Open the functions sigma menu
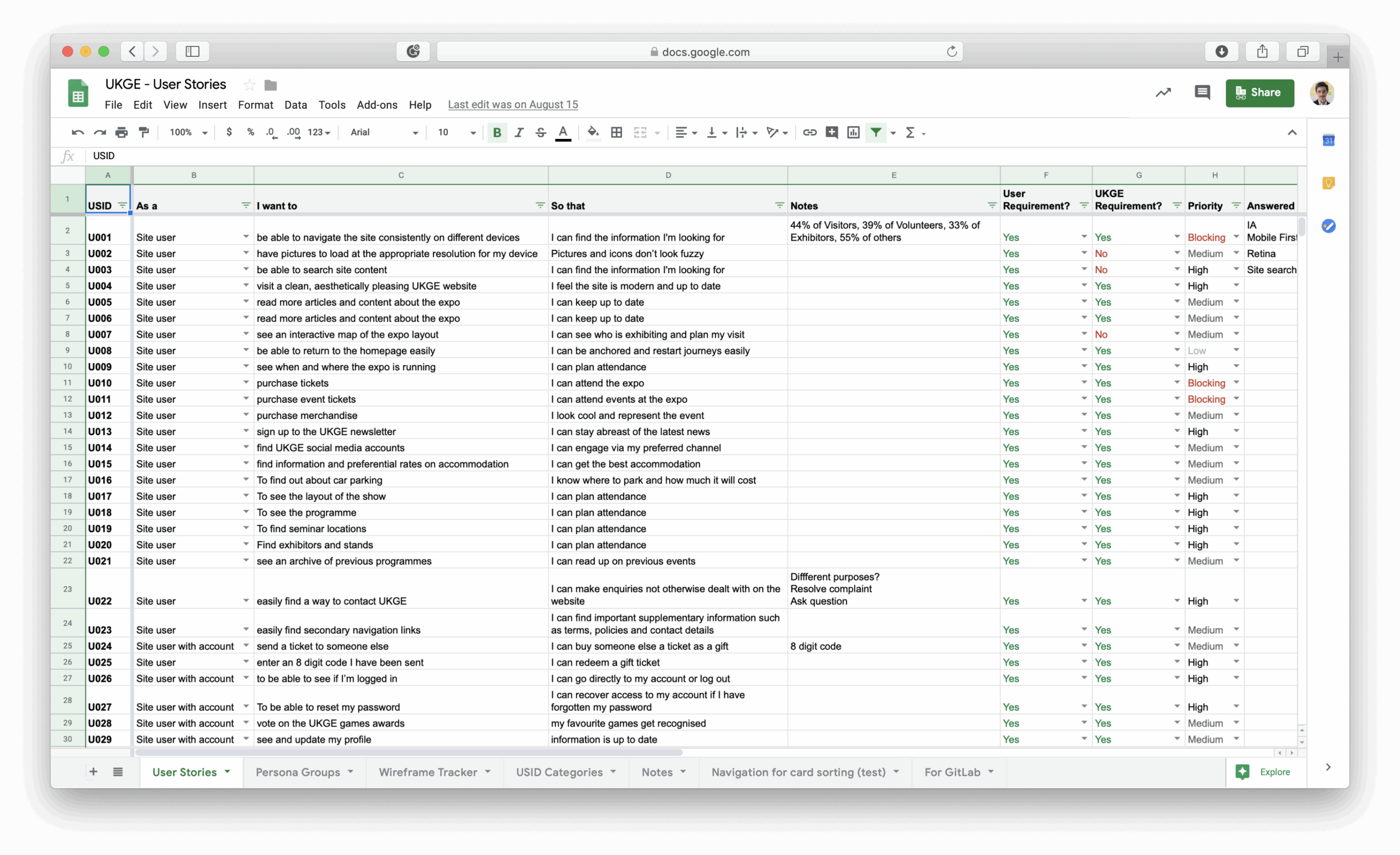The height and width of the screenshot is (855, 1400). pos(910,132)
